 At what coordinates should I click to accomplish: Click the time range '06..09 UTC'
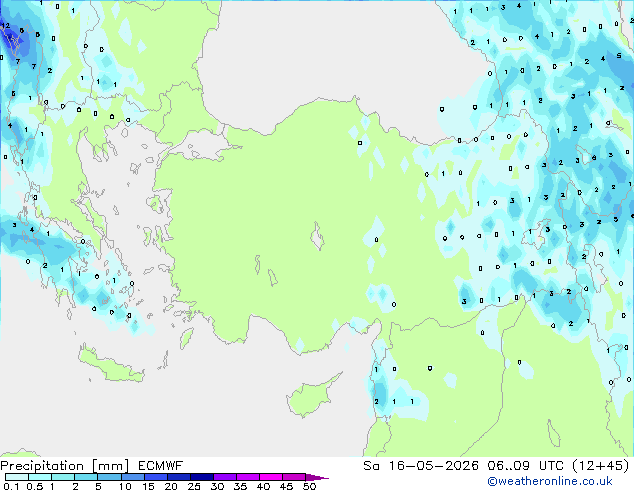pyautogui.click(x=525, y=466)
